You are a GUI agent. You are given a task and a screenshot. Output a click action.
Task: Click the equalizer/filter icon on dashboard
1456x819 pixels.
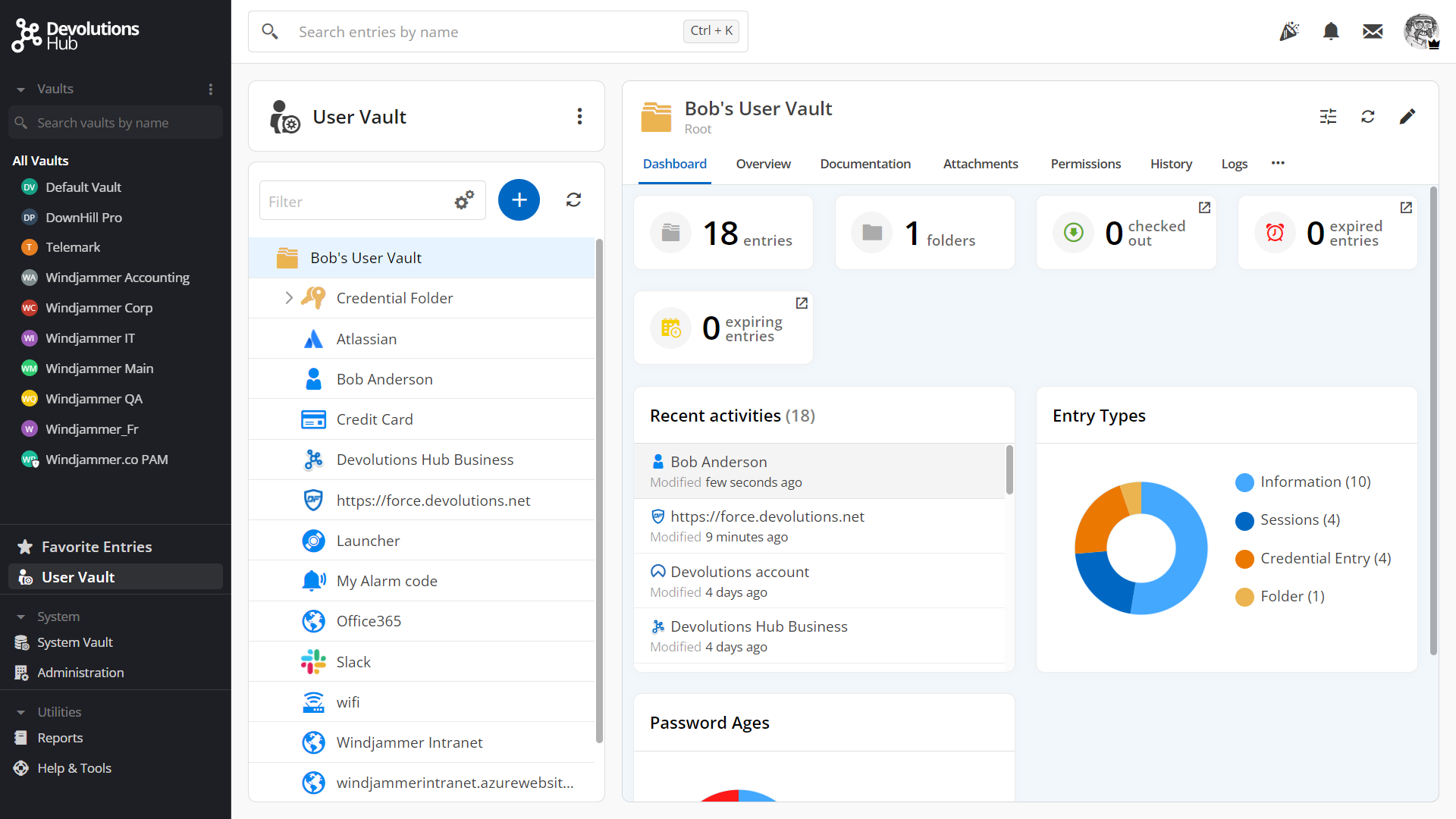pos(1328,117)
